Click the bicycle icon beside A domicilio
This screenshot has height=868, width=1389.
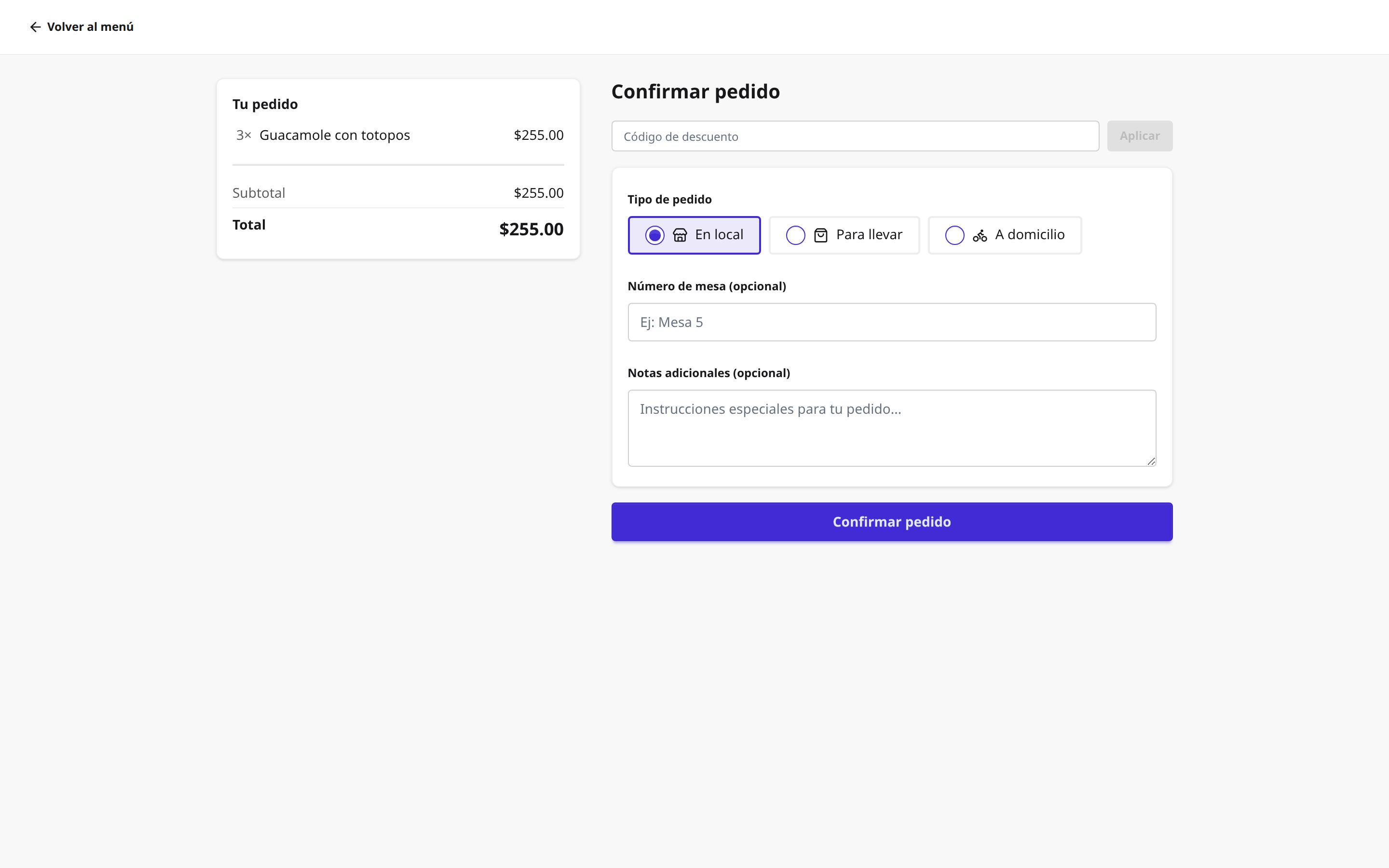click(980, 235)
